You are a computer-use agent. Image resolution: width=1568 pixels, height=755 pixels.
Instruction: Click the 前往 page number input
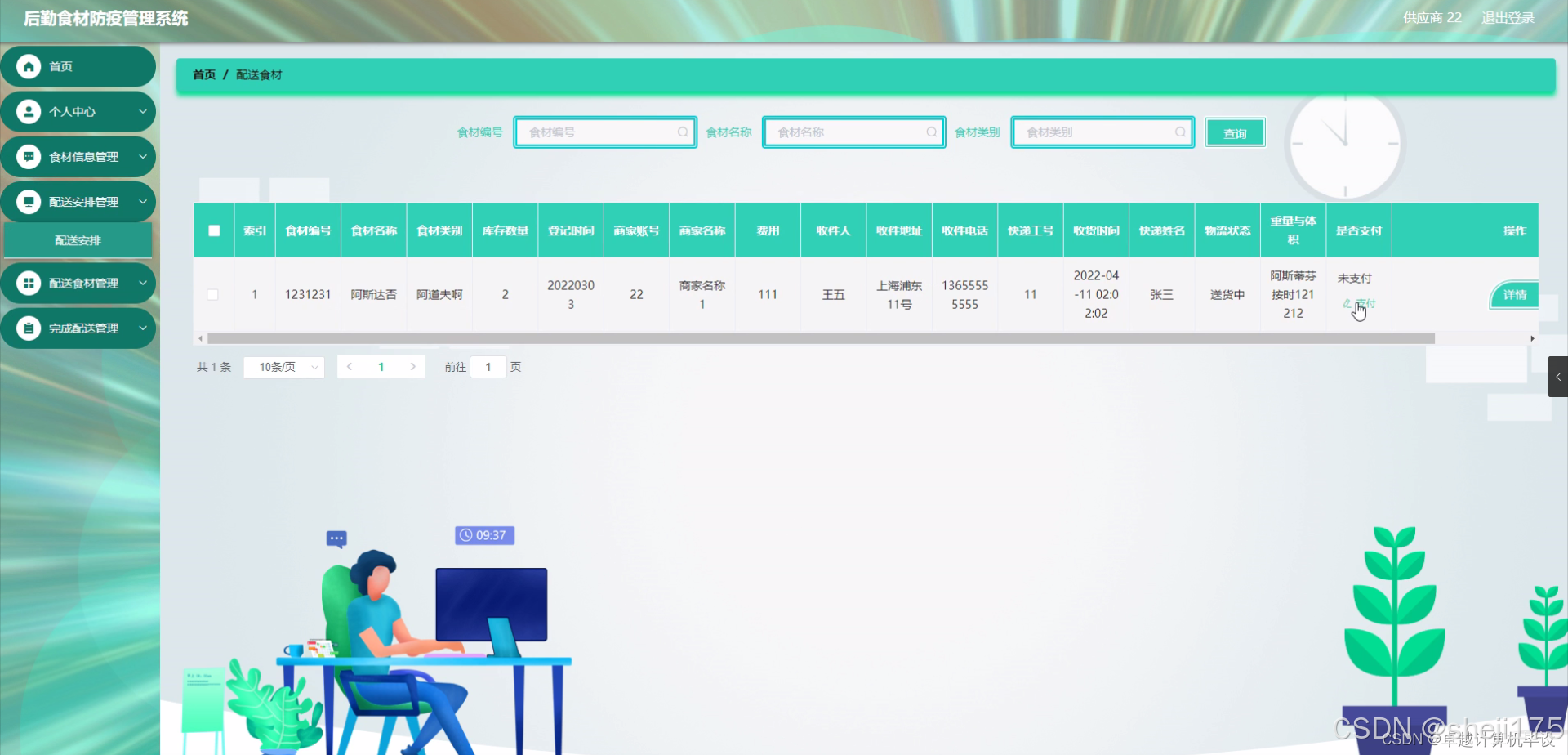[x=488, y=368]
